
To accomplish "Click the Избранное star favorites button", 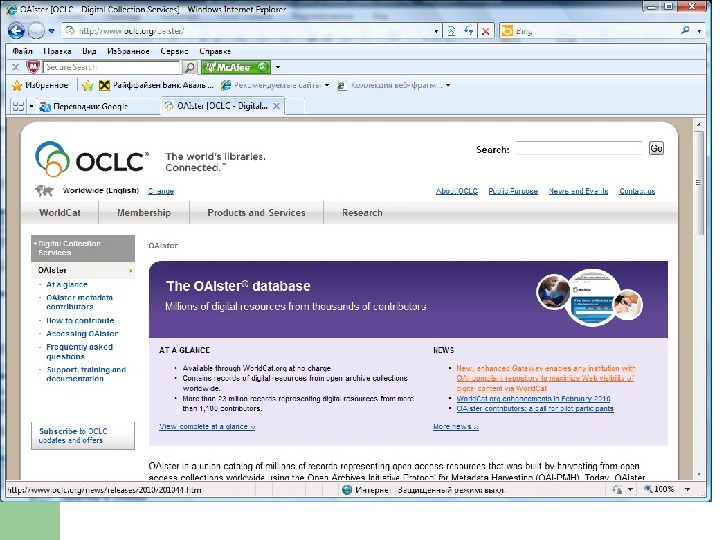I will pos(40,85).
